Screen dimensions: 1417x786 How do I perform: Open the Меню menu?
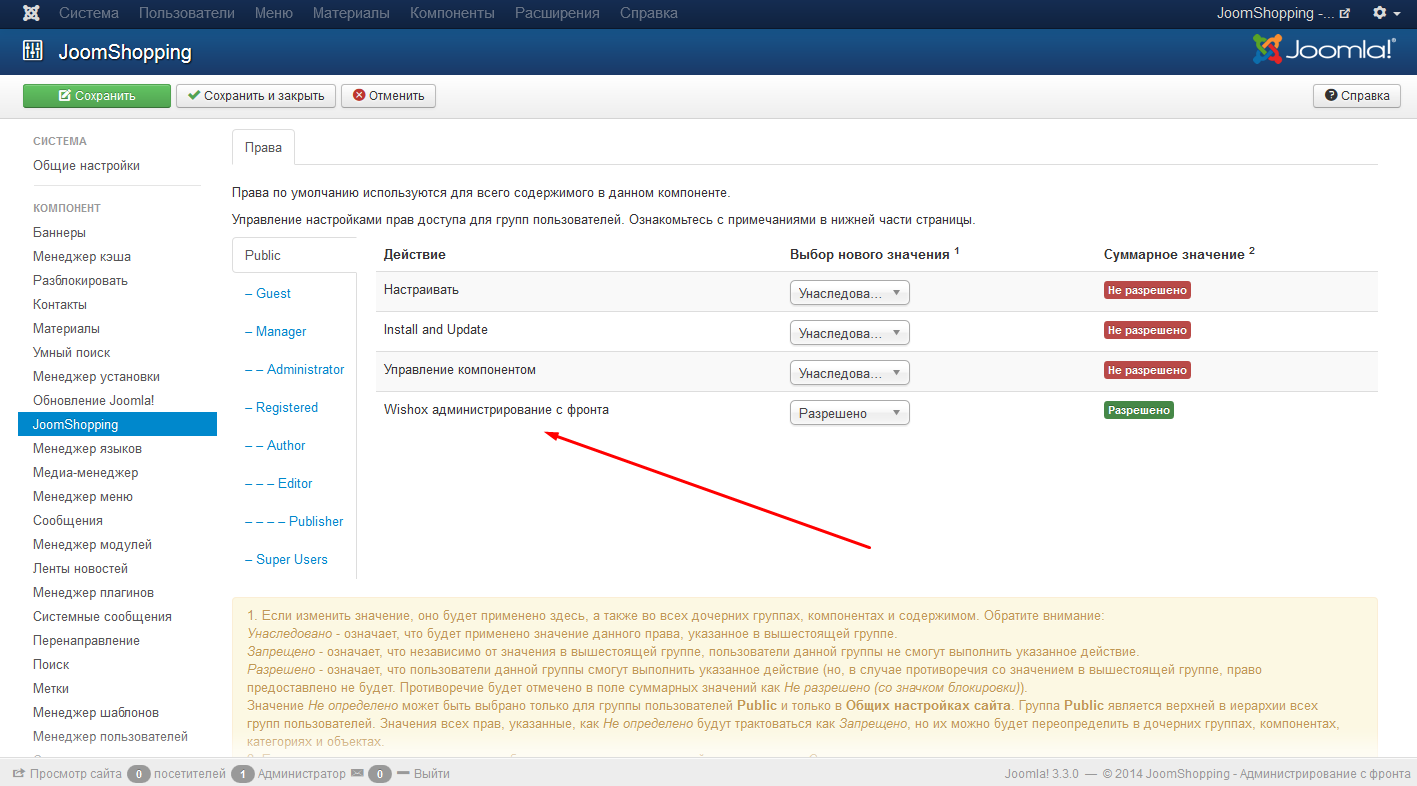(x=274, y=14)
